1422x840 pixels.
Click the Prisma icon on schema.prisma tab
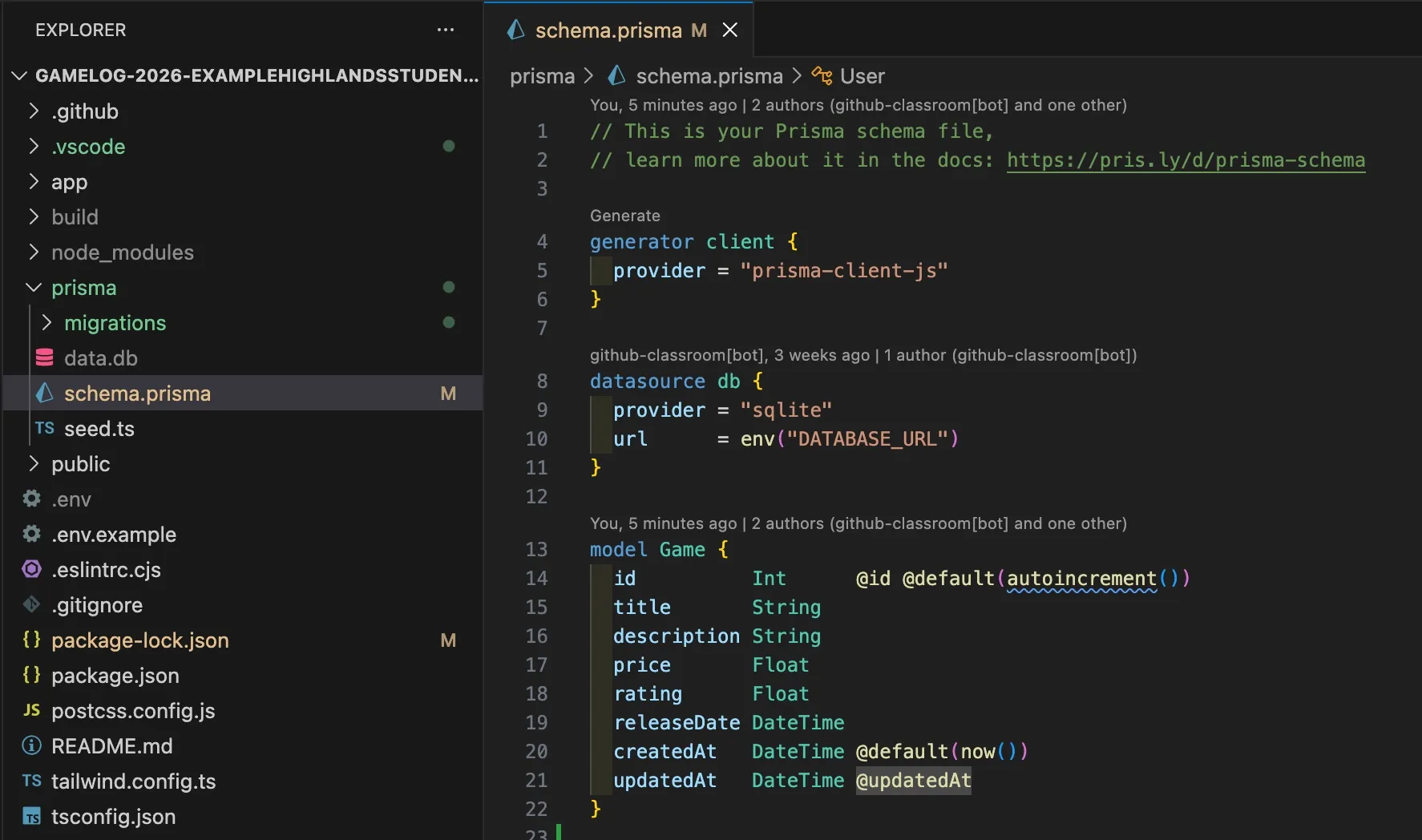pos(516,30)
